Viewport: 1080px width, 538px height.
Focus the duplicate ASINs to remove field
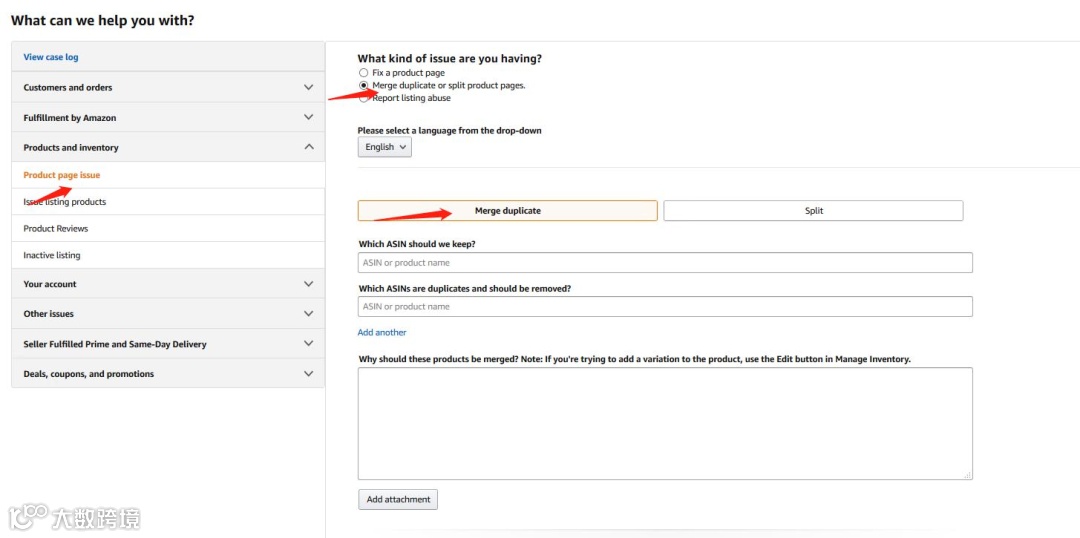pyautogui.click(x=665, y=307)
